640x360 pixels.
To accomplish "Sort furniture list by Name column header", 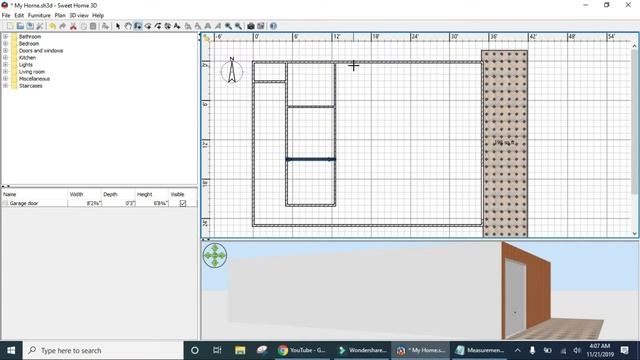I will pyautogui.click(x=35, y=194).
